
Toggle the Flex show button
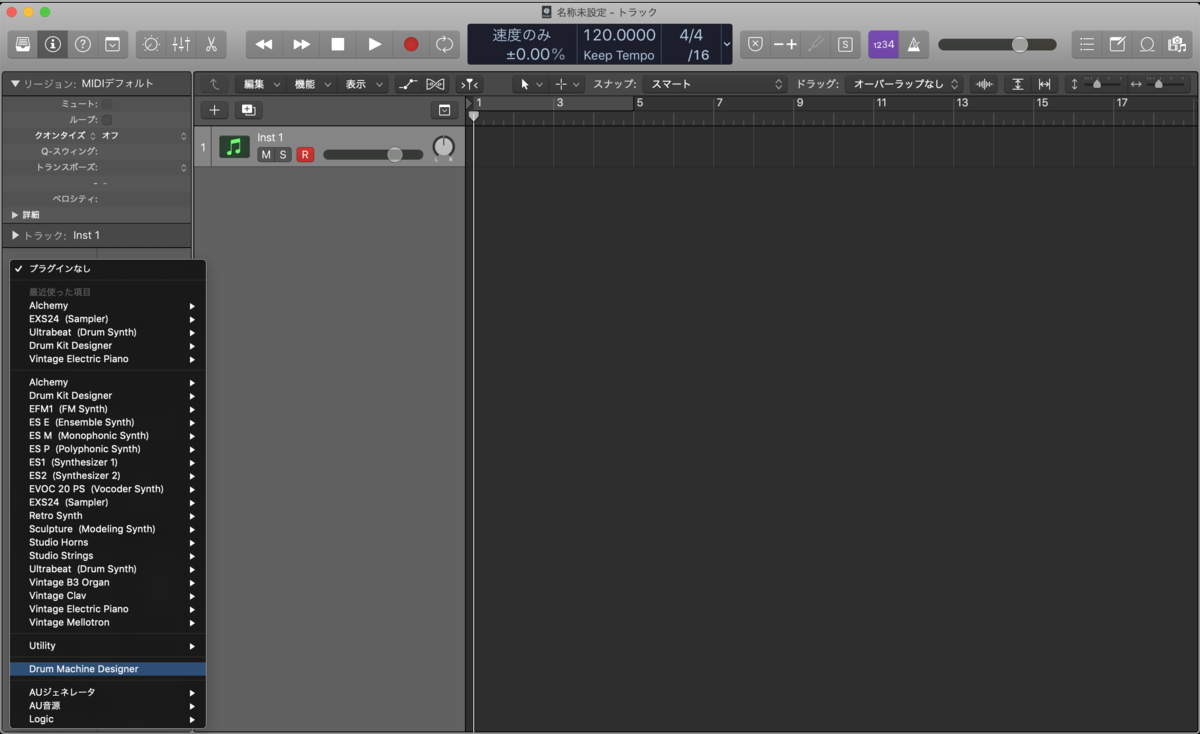[x=435, y=84]
